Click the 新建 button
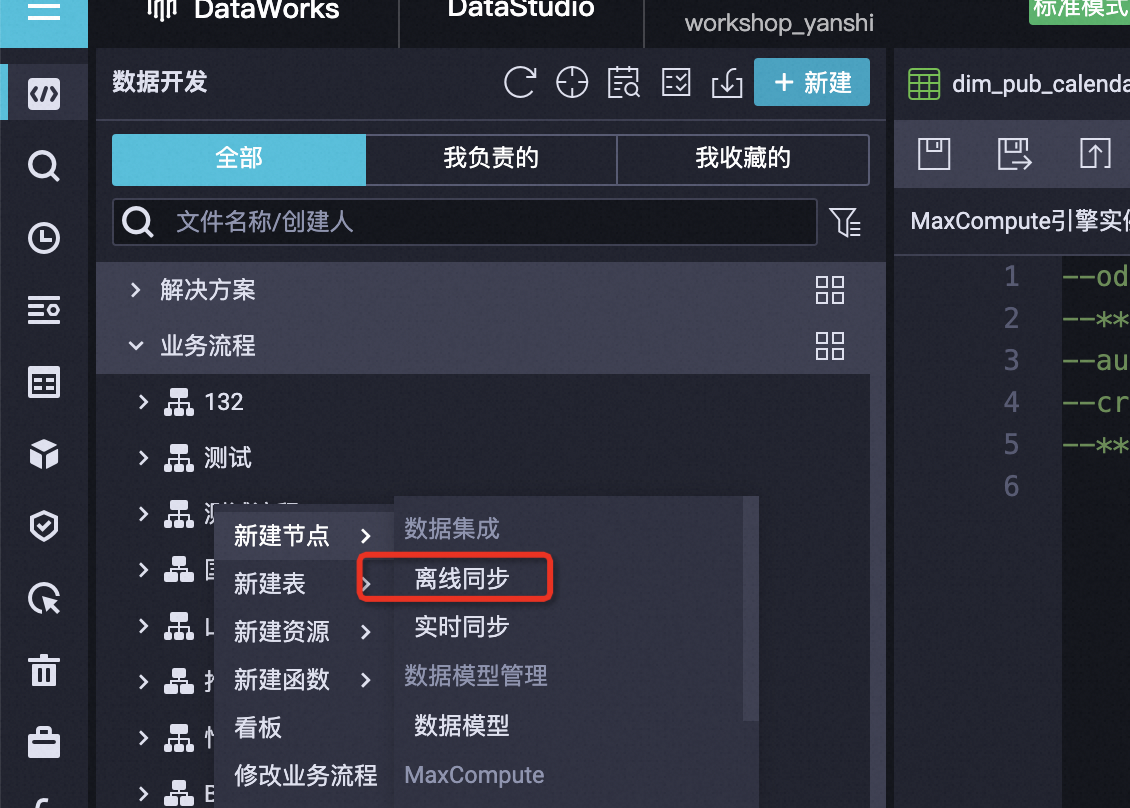The height and width of the screenshot is (808, 1130). [811, 82]
